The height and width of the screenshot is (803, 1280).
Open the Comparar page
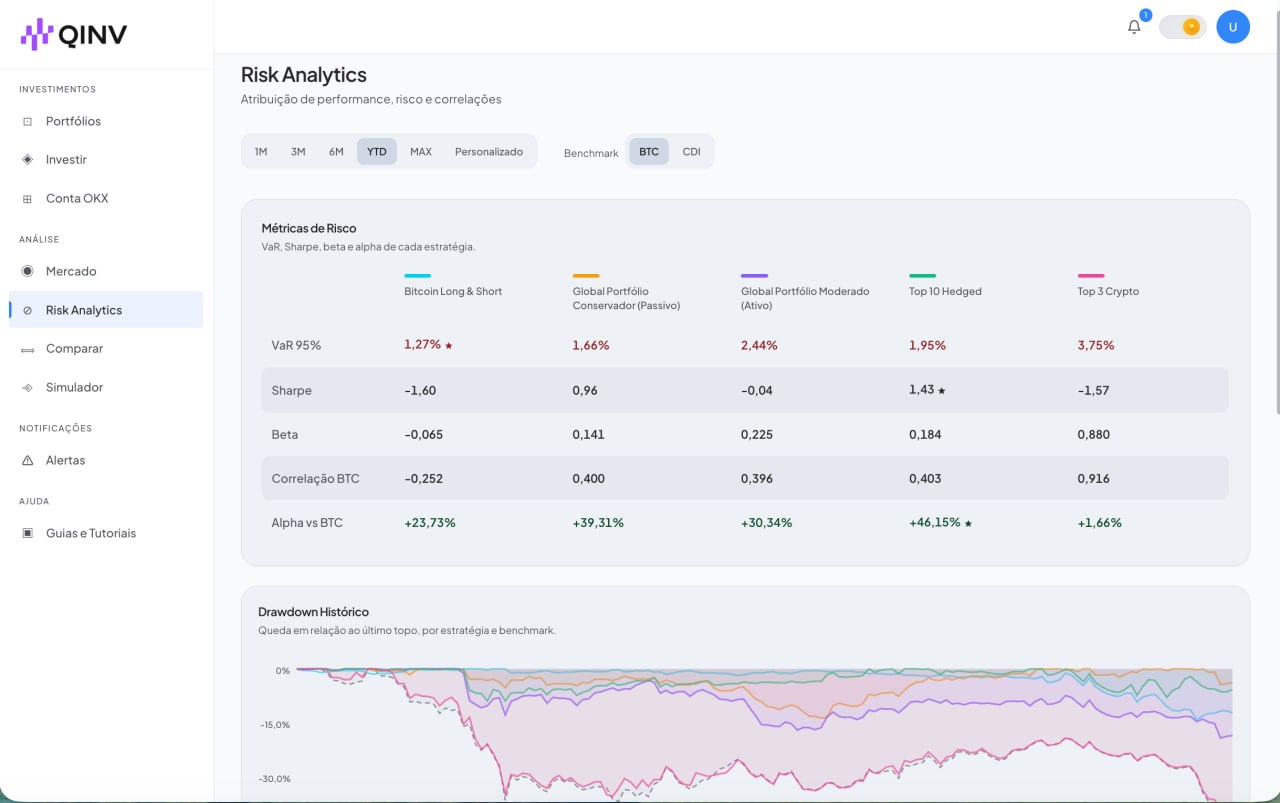[106, 348]
